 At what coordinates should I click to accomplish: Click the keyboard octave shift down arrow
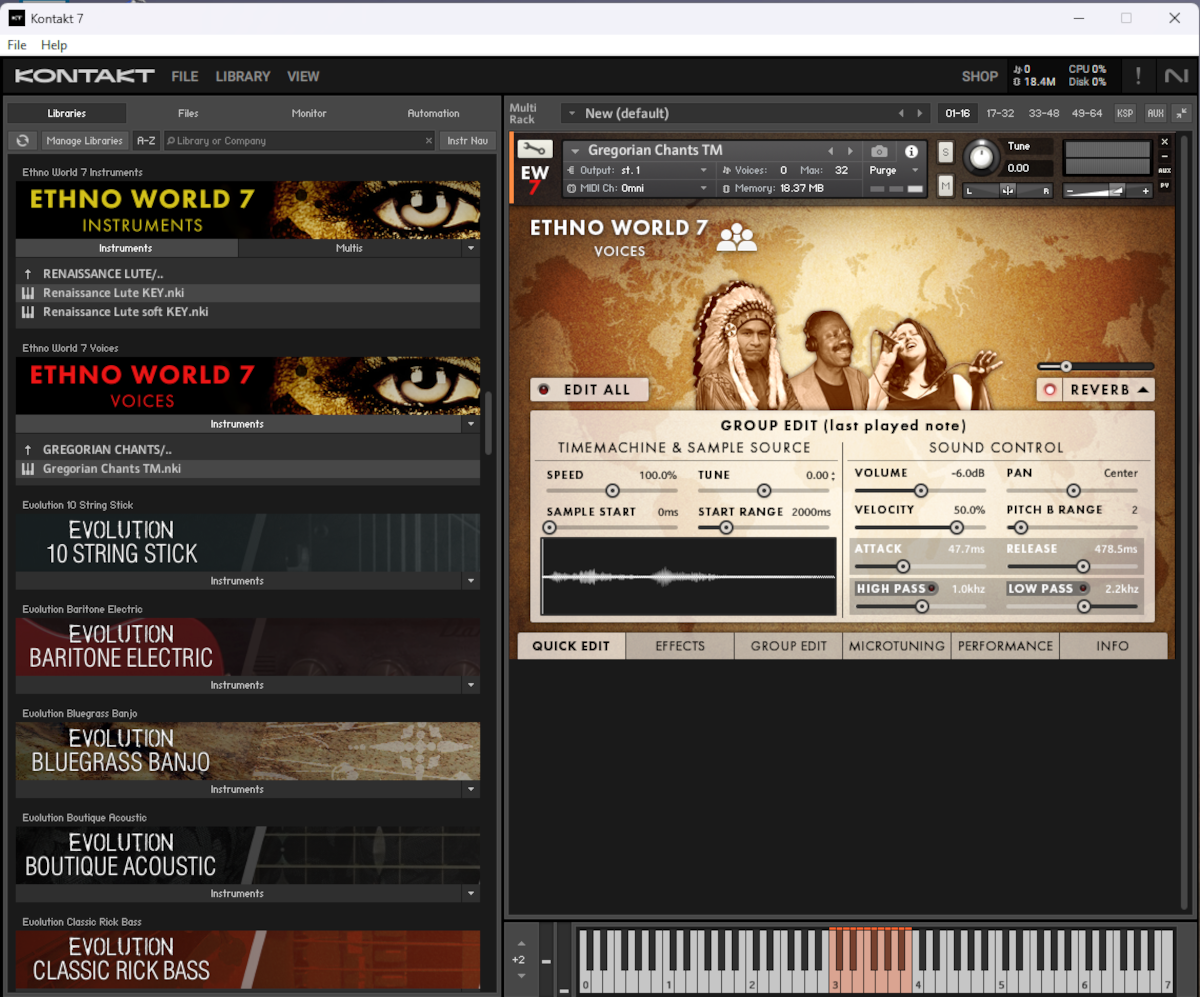point(521,976)
